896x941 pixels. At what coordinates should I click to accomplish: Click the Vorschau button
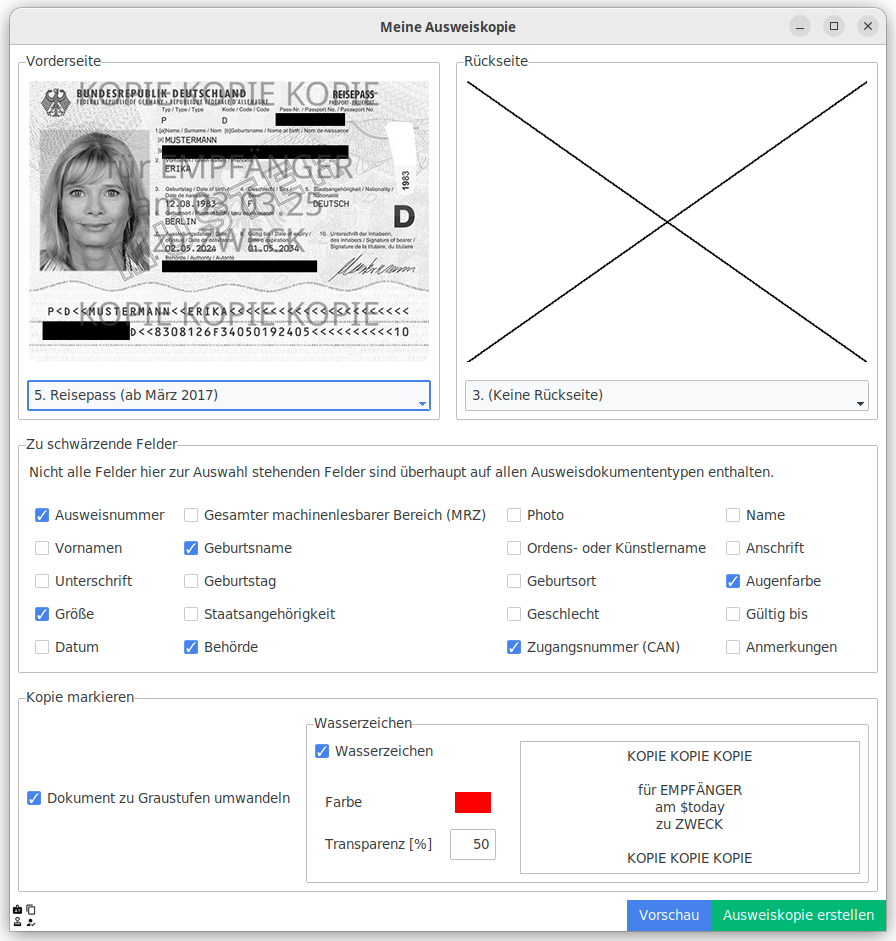[669, 915]
